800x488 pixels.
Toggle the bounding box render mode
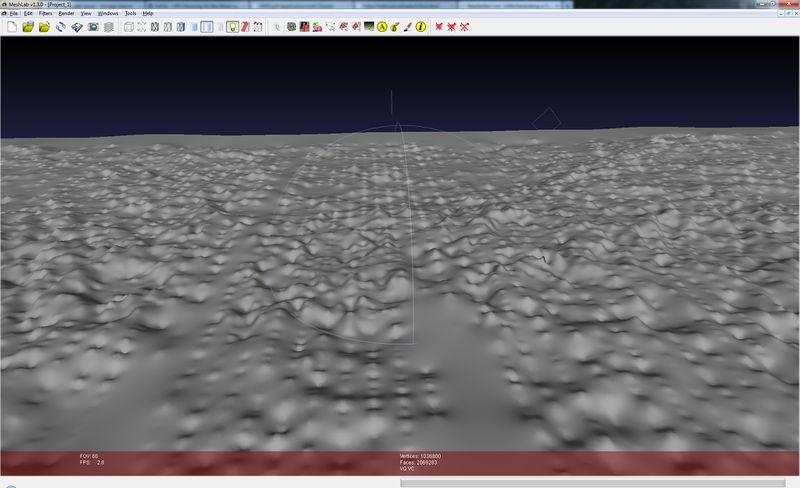[x=127, y=27]
